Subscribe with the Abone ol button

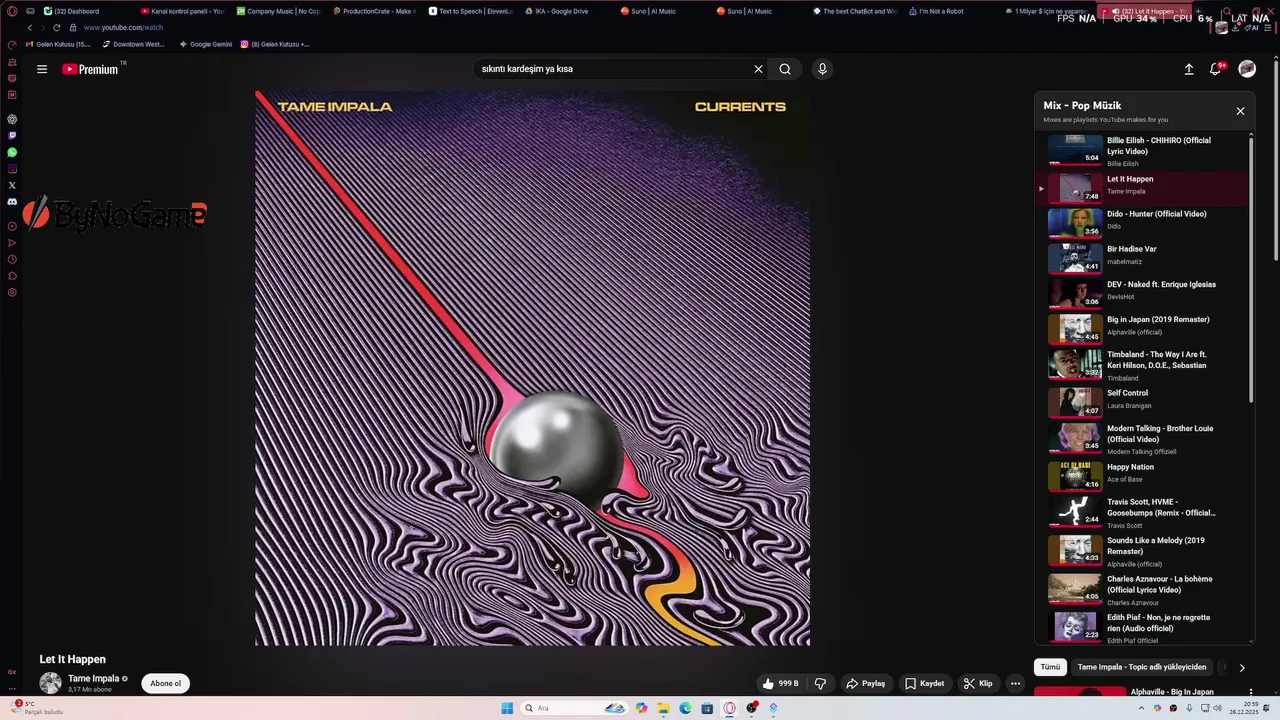(165, 683)
